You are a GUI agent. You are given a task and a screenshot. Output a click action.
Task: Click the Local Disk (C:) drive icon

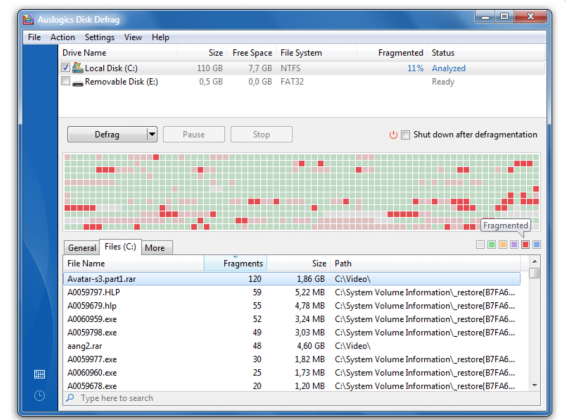point(78,67)
